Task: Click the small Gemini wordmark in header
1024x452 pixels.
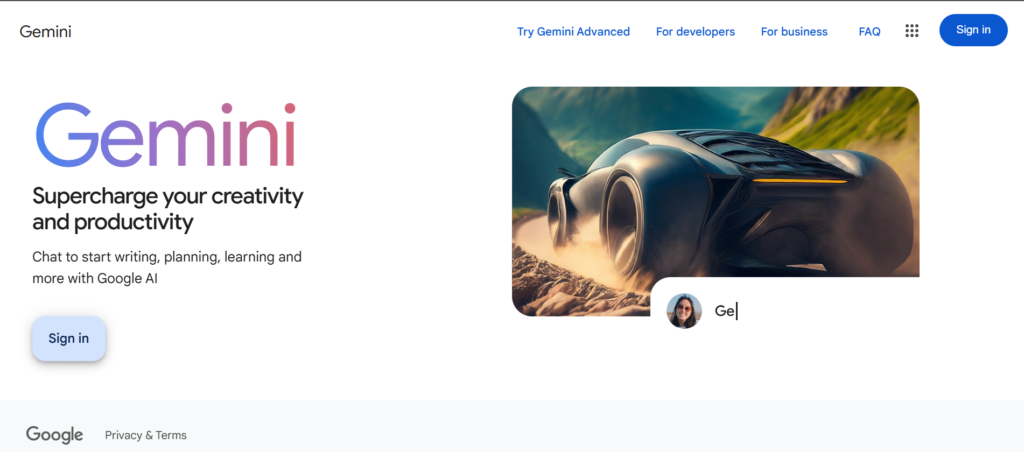Action: point(45,31)
